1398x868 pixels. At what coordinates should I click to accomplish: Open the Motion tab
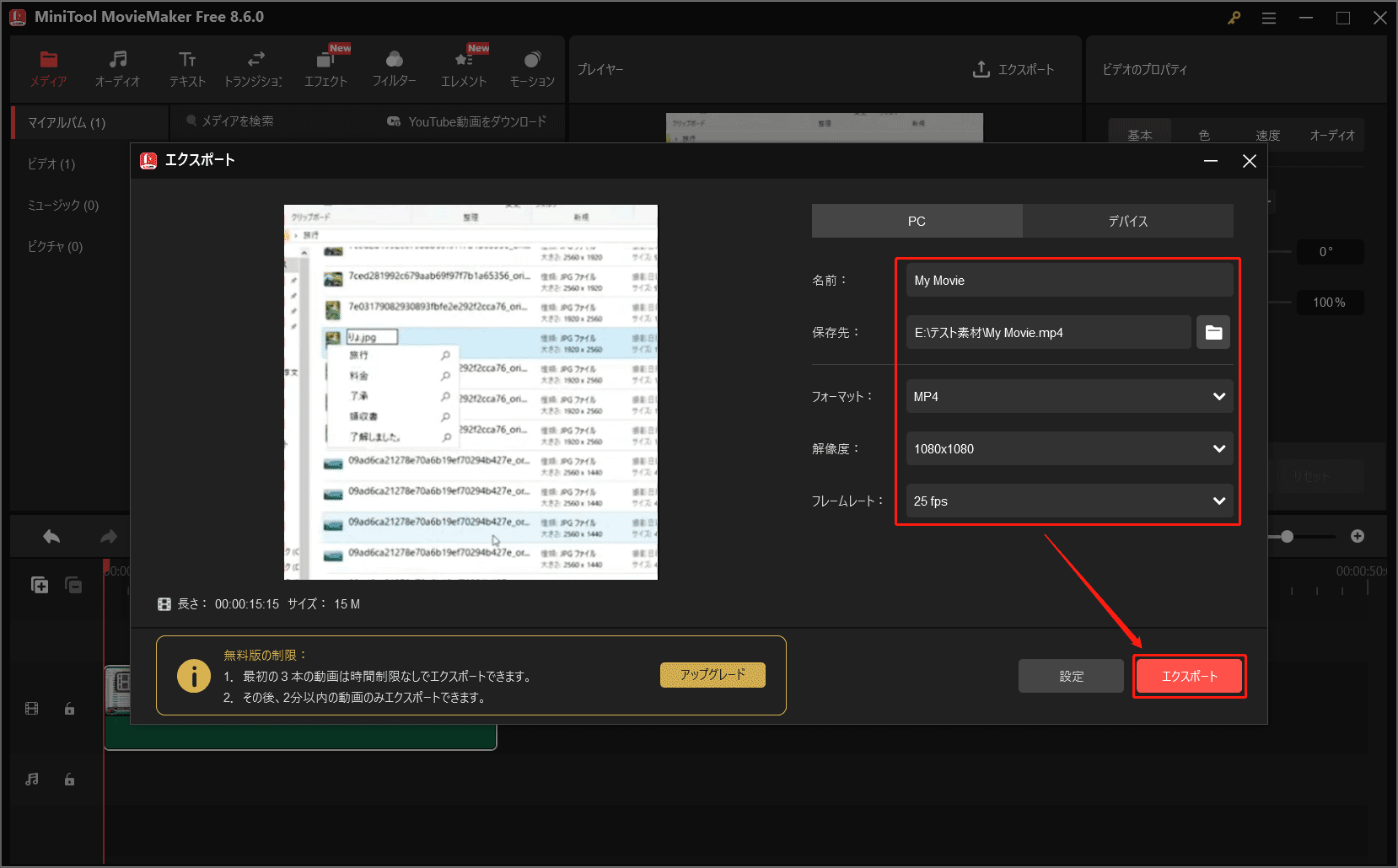click(532, 68)
